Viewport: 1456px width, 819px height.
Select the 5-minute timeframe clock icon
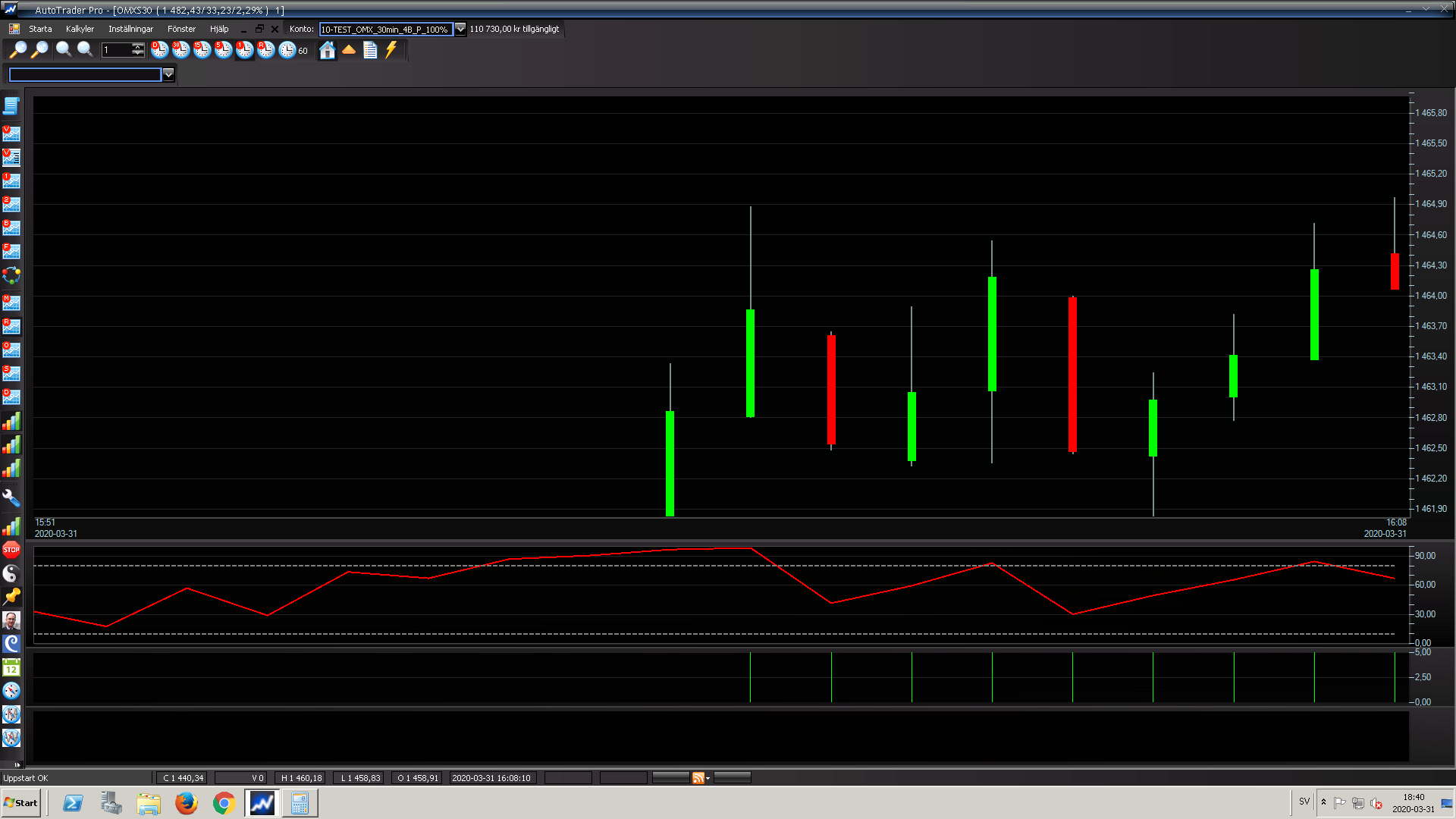[223, 50]
